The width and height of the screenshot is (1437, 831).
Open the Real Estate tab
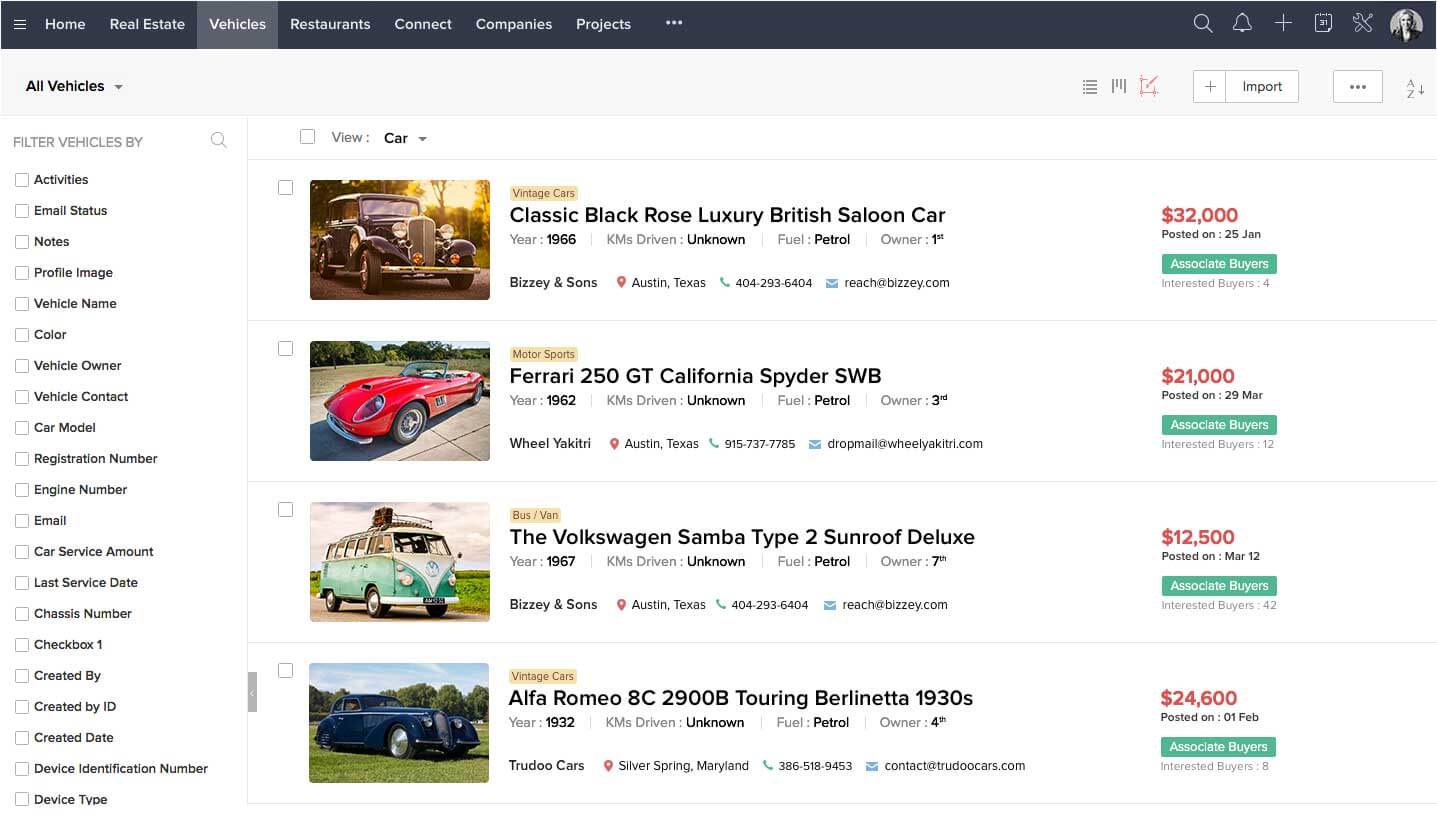147,24
